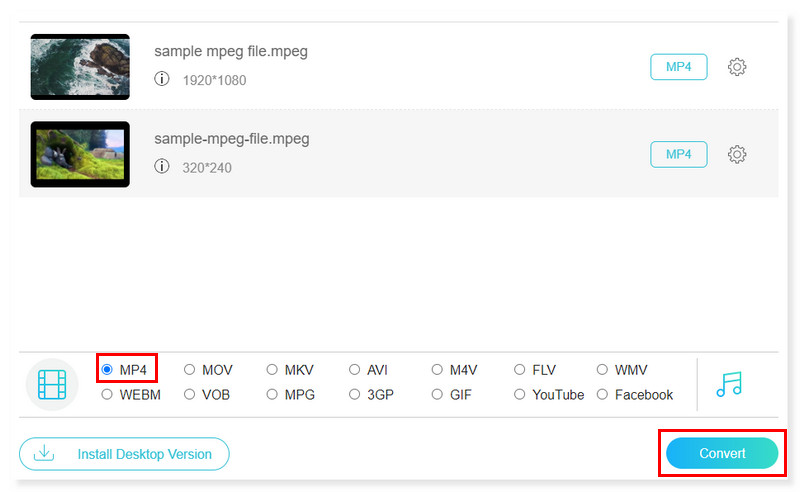Viewport: 800px width, 492px height.
Task: Open MP4 format badge for first file
Action: tap(678, 67)
